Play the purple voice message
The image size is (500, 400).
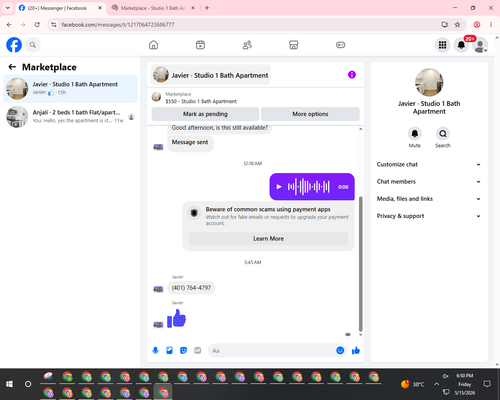279,187
